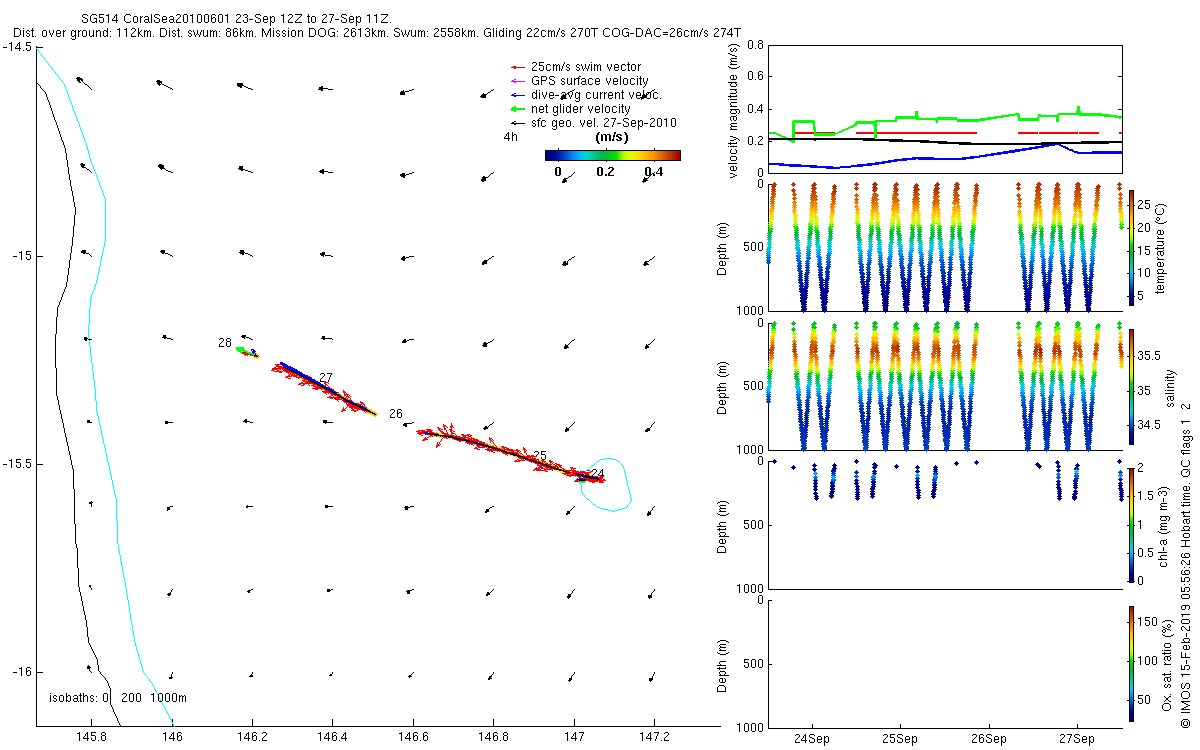The width and height of the screenshot is (1200, 750).
Task: Click the 'isobaths: 0 200 1000m' label
Action: click(118, 698)
